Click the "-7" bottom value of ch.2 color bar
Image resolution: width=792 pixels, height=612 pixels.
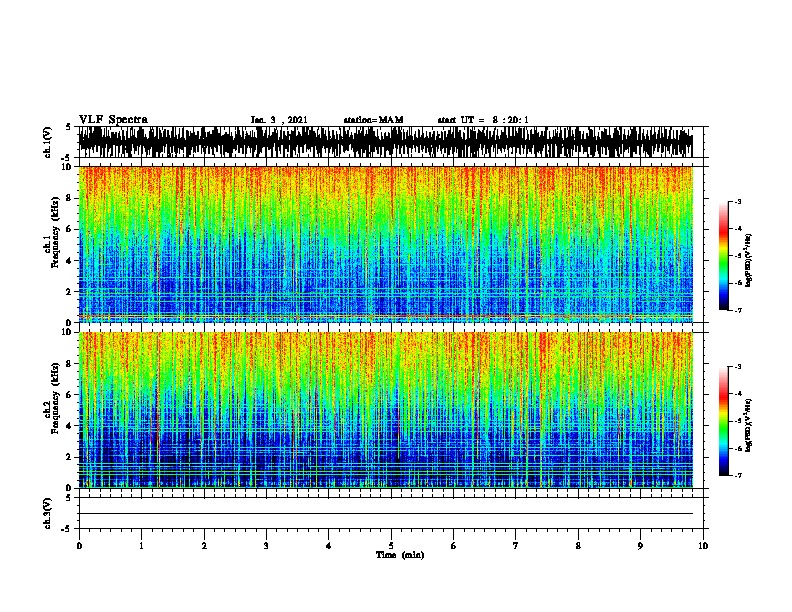coord(738,476)
